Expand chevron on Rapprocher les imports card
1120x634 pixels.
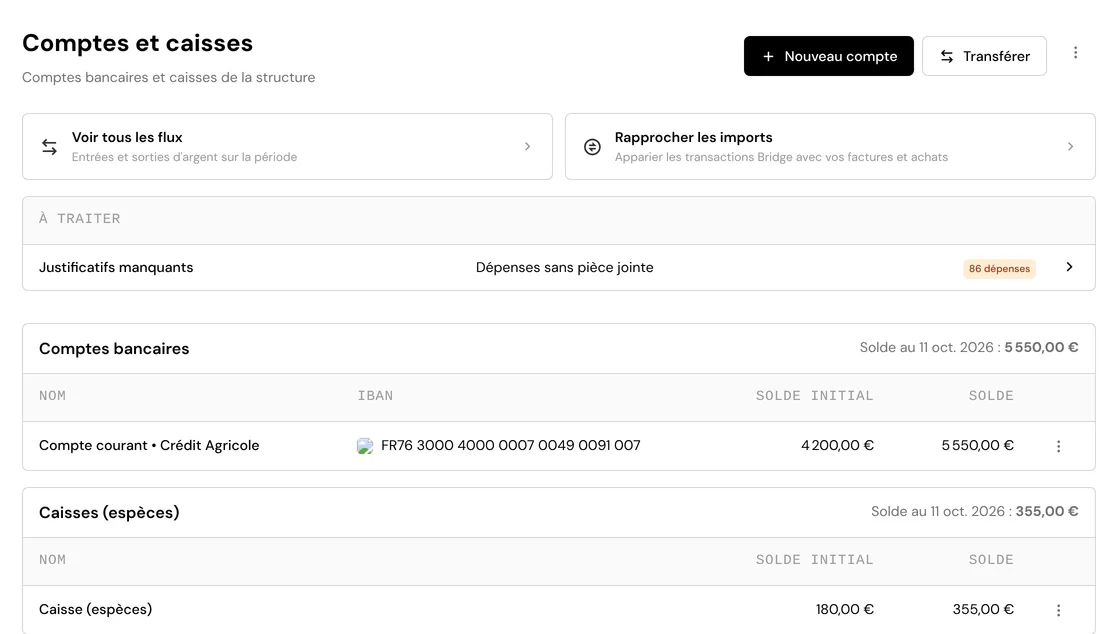(1070, 146)
